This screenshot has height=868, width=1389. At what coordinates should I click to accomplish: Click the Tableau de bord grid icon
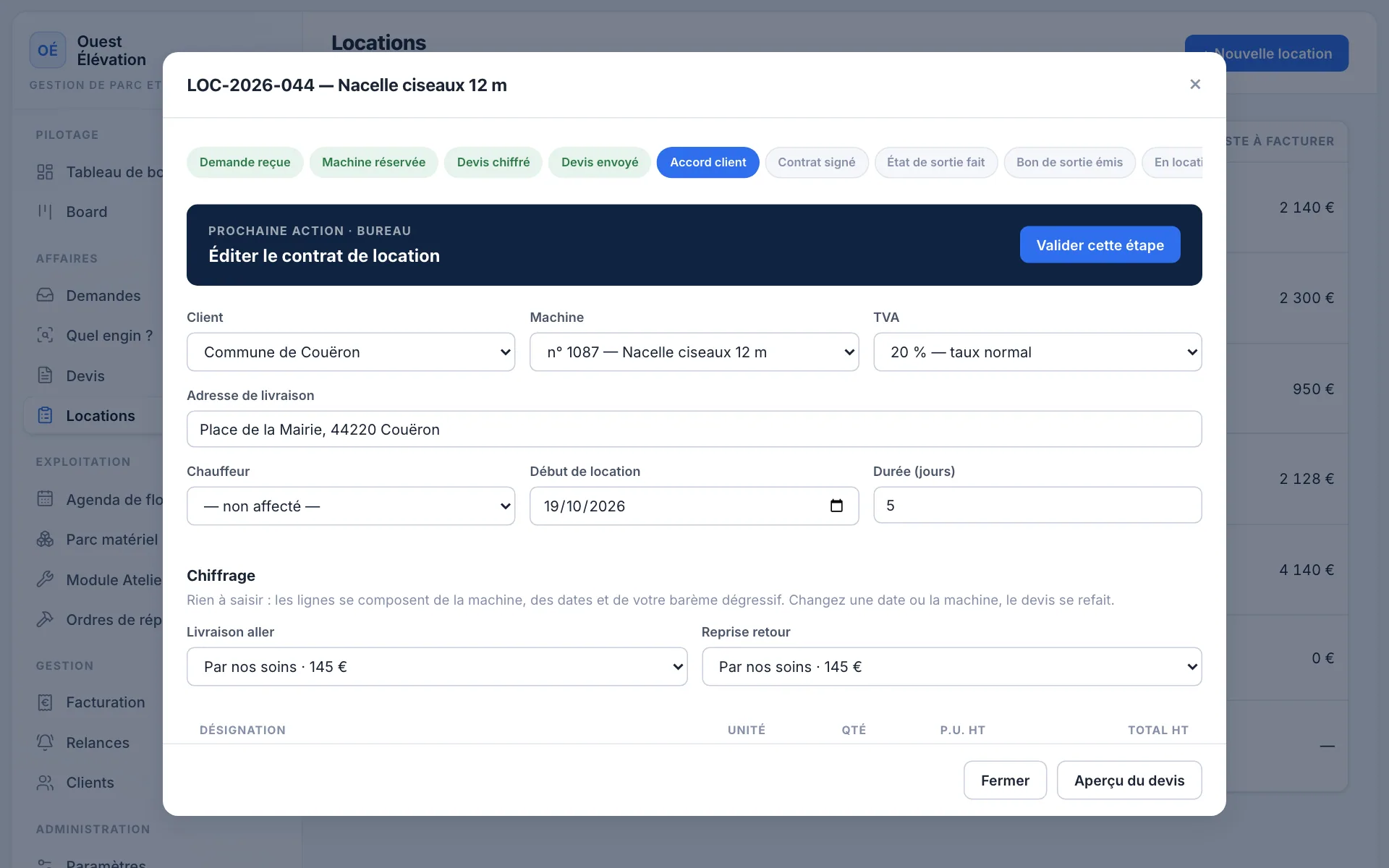pos(45,172)
